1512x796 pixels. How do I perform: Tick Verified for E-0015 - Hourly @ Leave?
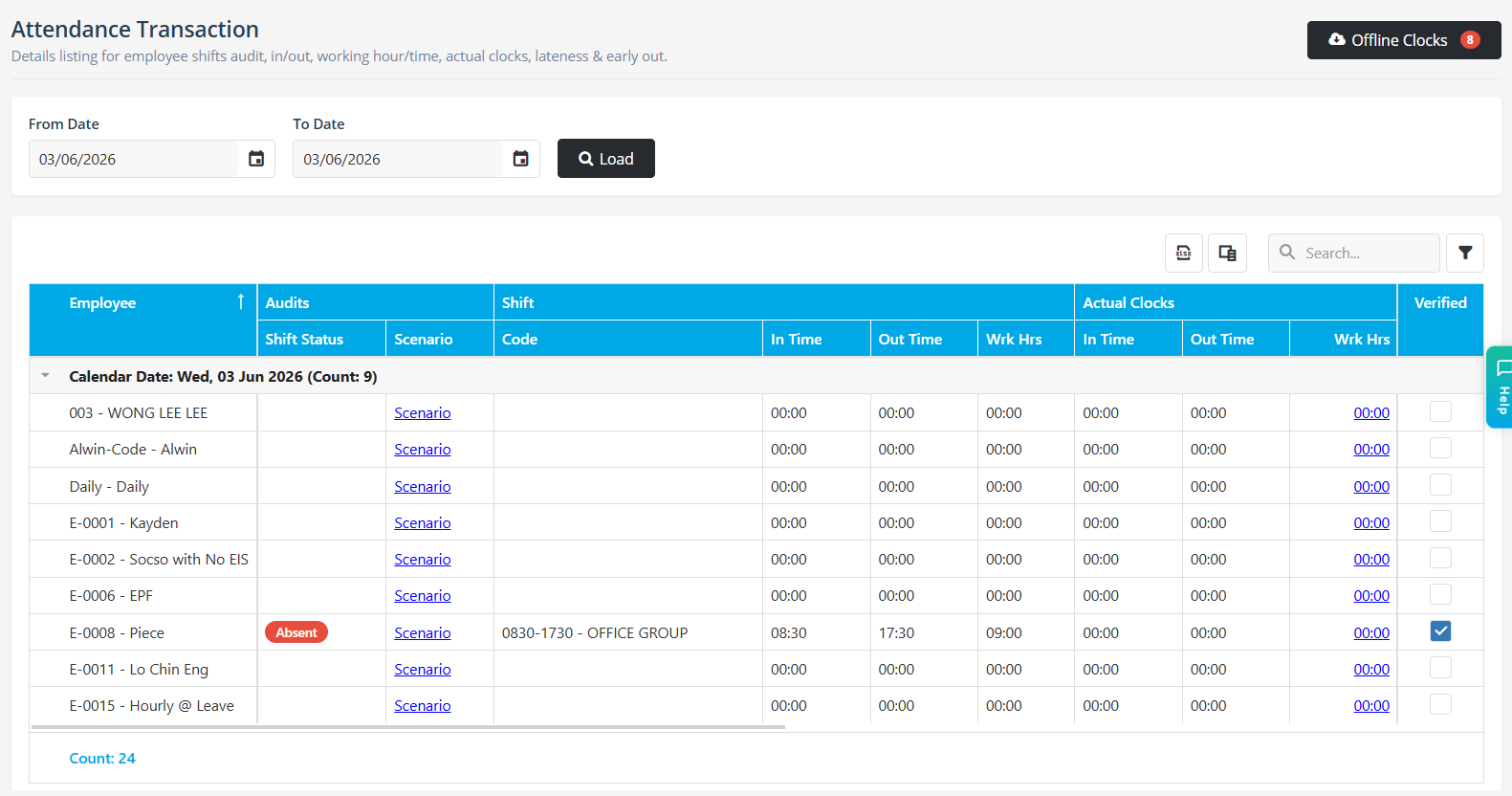coord(1440,704)
